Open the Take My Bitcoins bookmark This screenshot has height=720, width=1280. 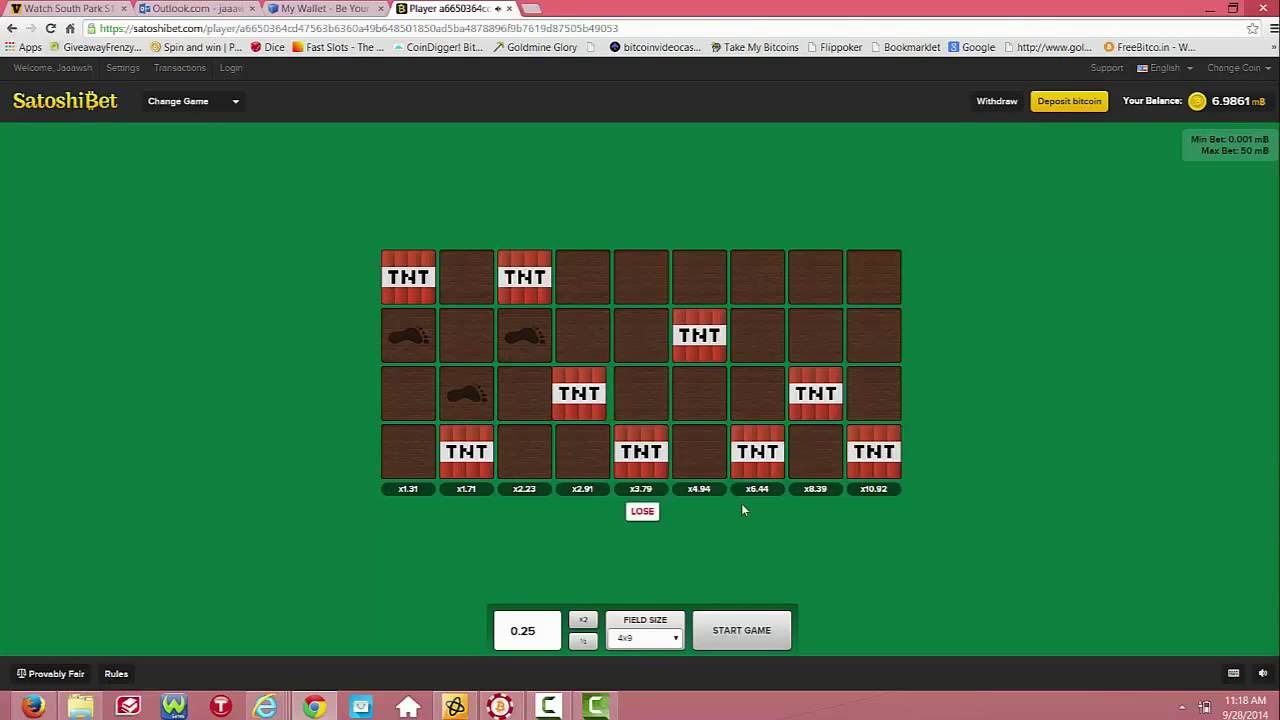point(755,47)
